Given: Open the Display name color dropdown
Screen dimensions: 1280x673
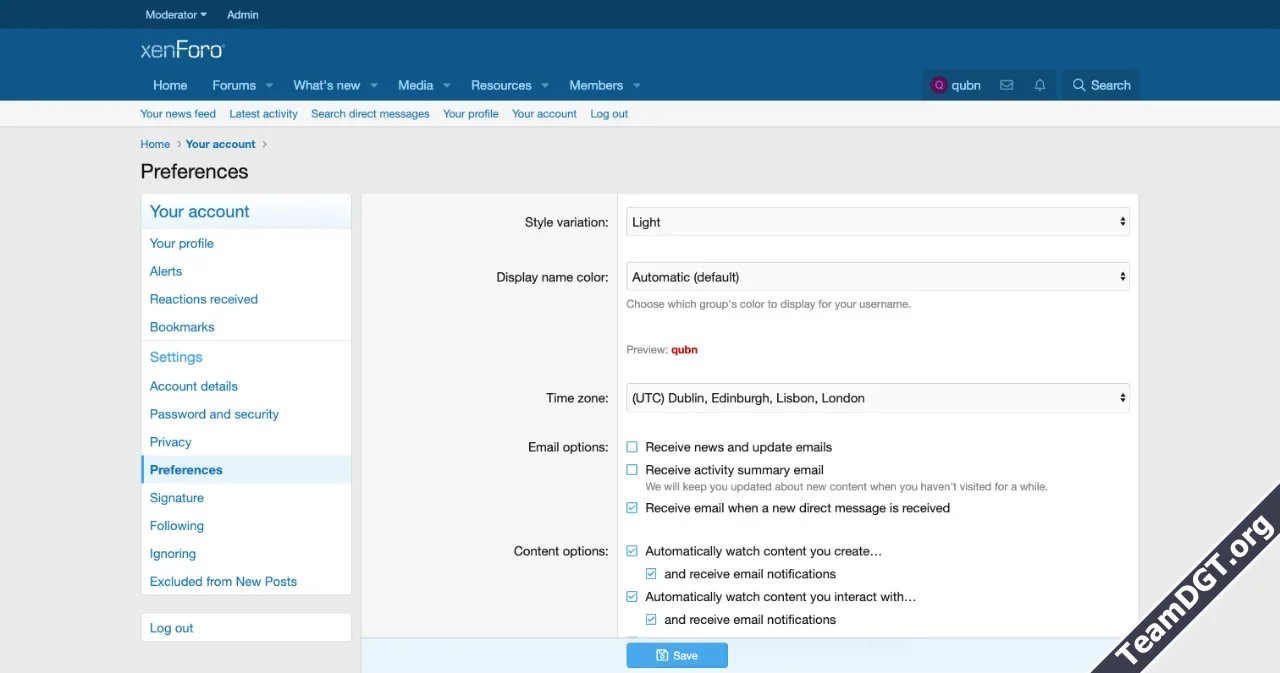Looking at the screenshot, I should 877,277.
